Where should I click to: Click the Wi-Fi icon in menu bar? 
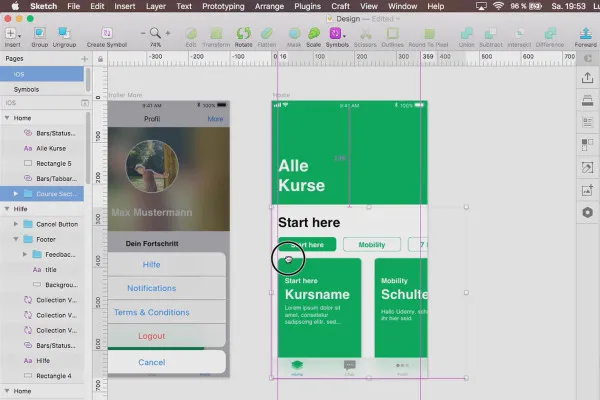pyautogui.click(x=498, y=6)
